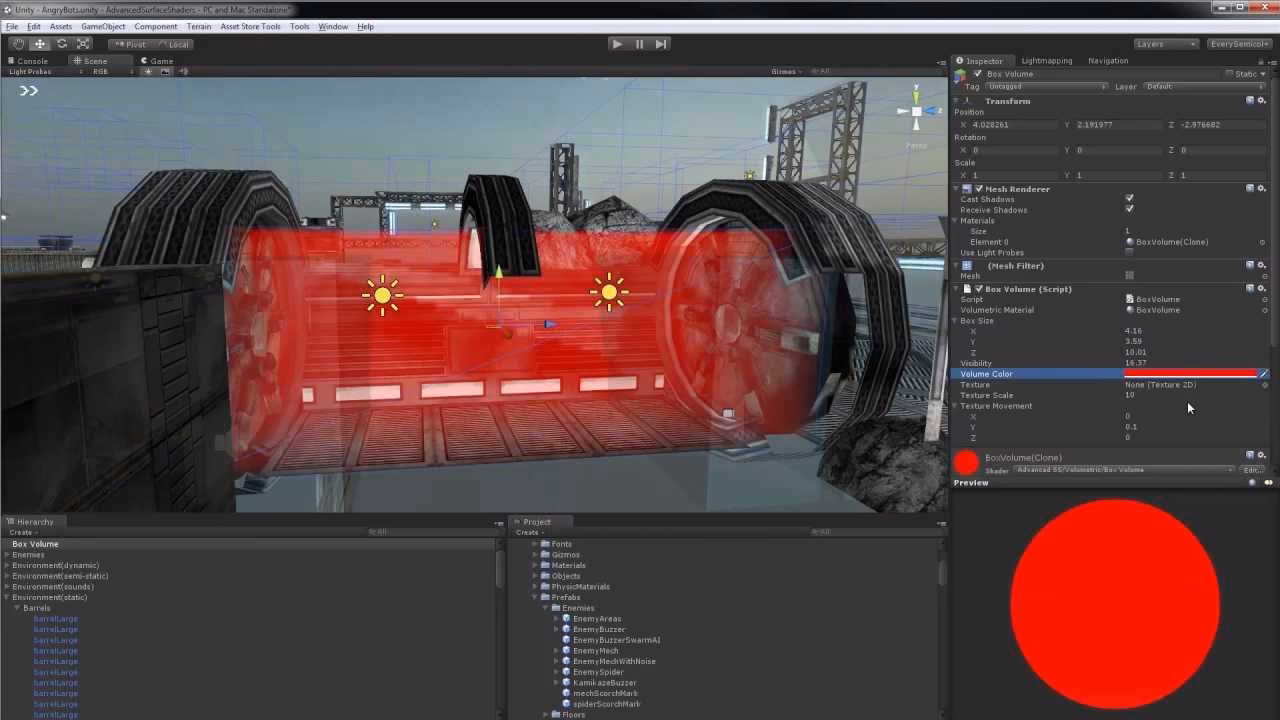
Task: Toggle Local handle rotation button
Action: click(174, 44)
